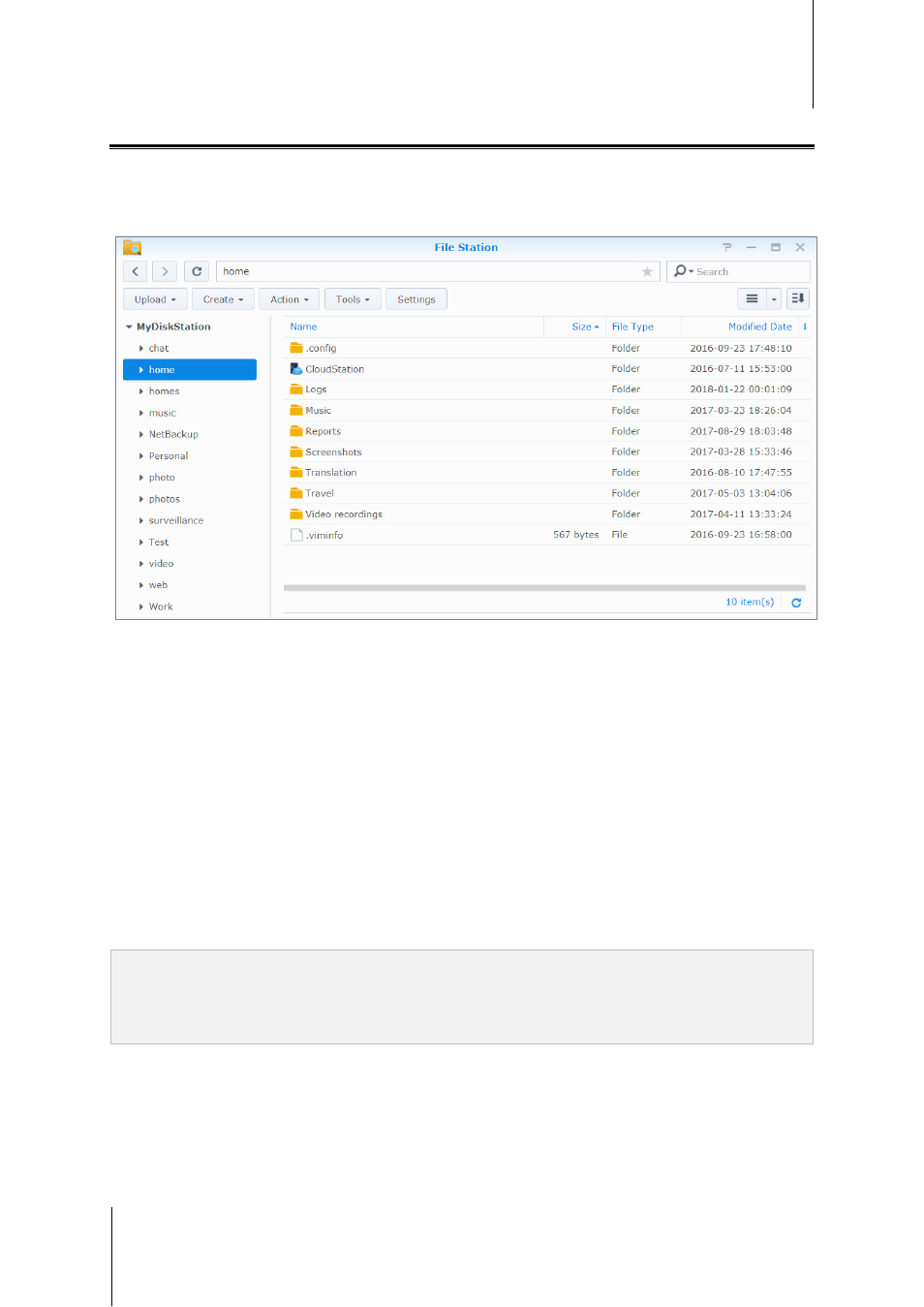The height and width of the screenshot is (1307, 924).
Task: Select the home shared folder in the tree
Action: [x=190, y=370]
